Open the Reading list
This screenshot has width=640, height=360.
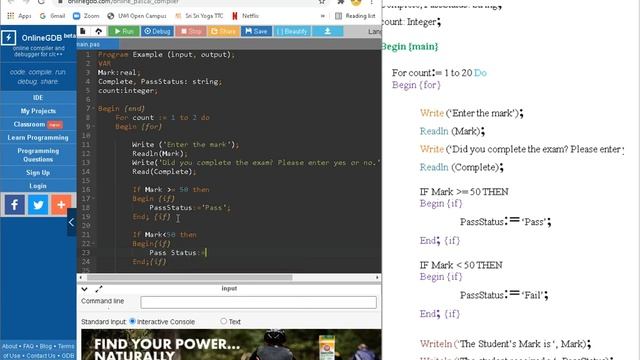click(355, 16)
